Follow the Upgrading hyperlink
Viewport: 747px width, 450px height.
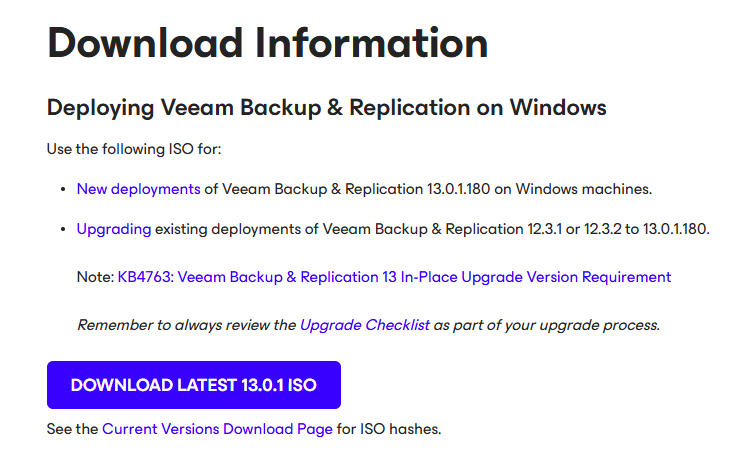[x=114, y=229]
